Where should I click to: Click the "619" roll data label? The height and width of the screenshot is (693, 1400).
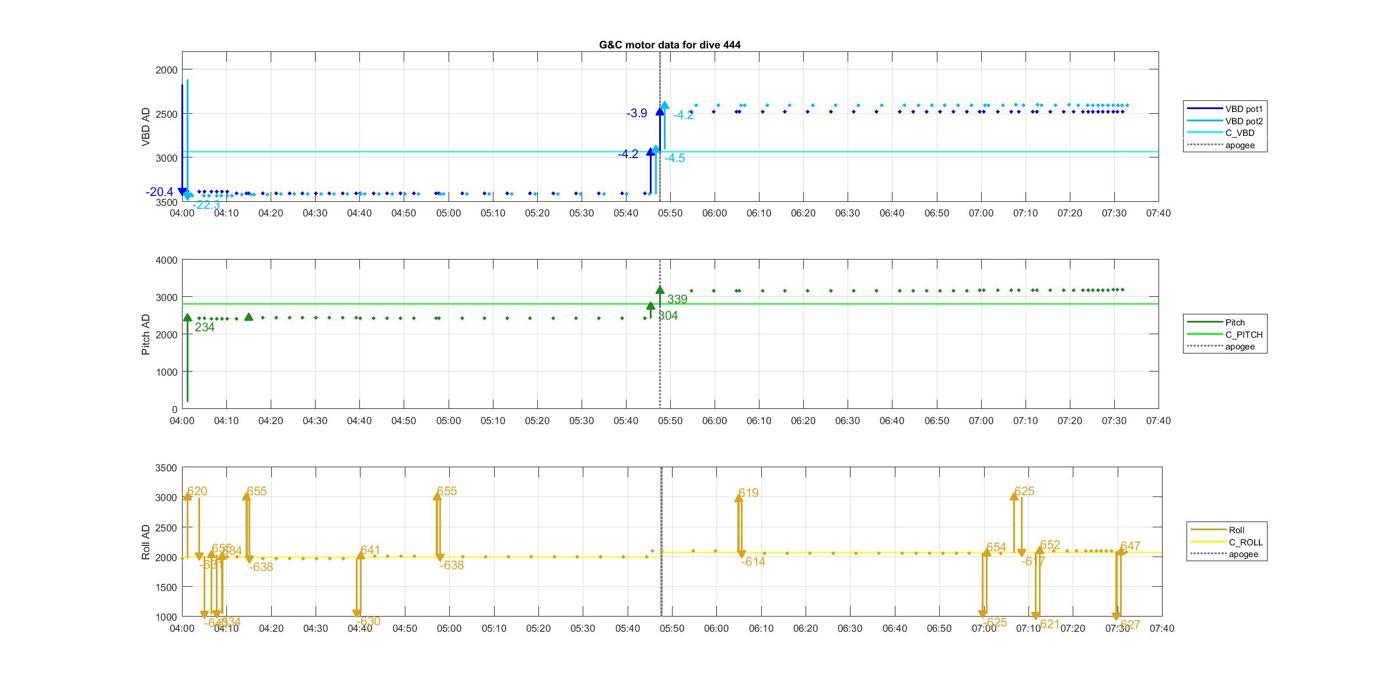pyautogui.click(x=749, y=494)
